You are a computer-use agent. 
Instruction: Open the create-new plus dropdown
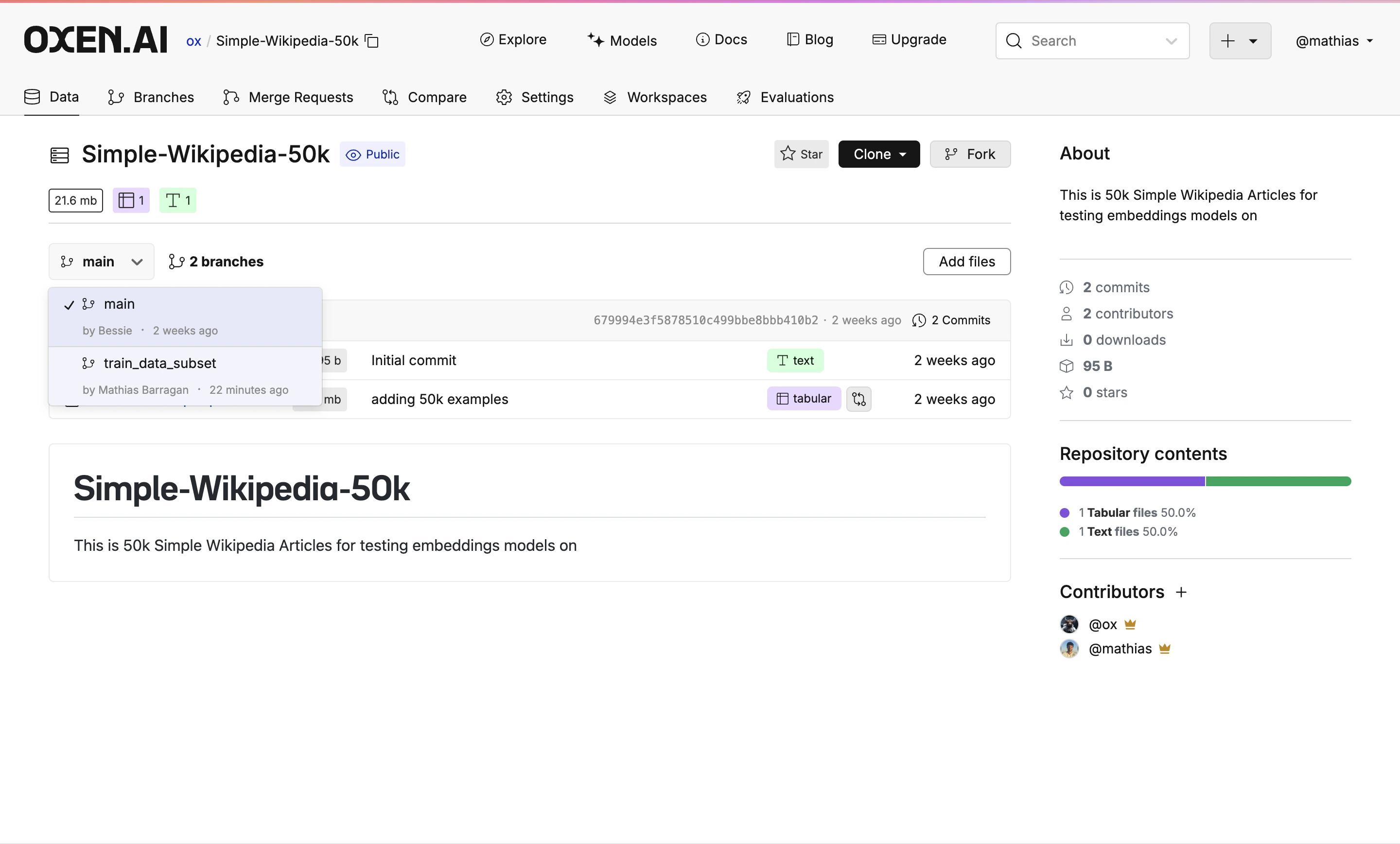(1240, 40)
